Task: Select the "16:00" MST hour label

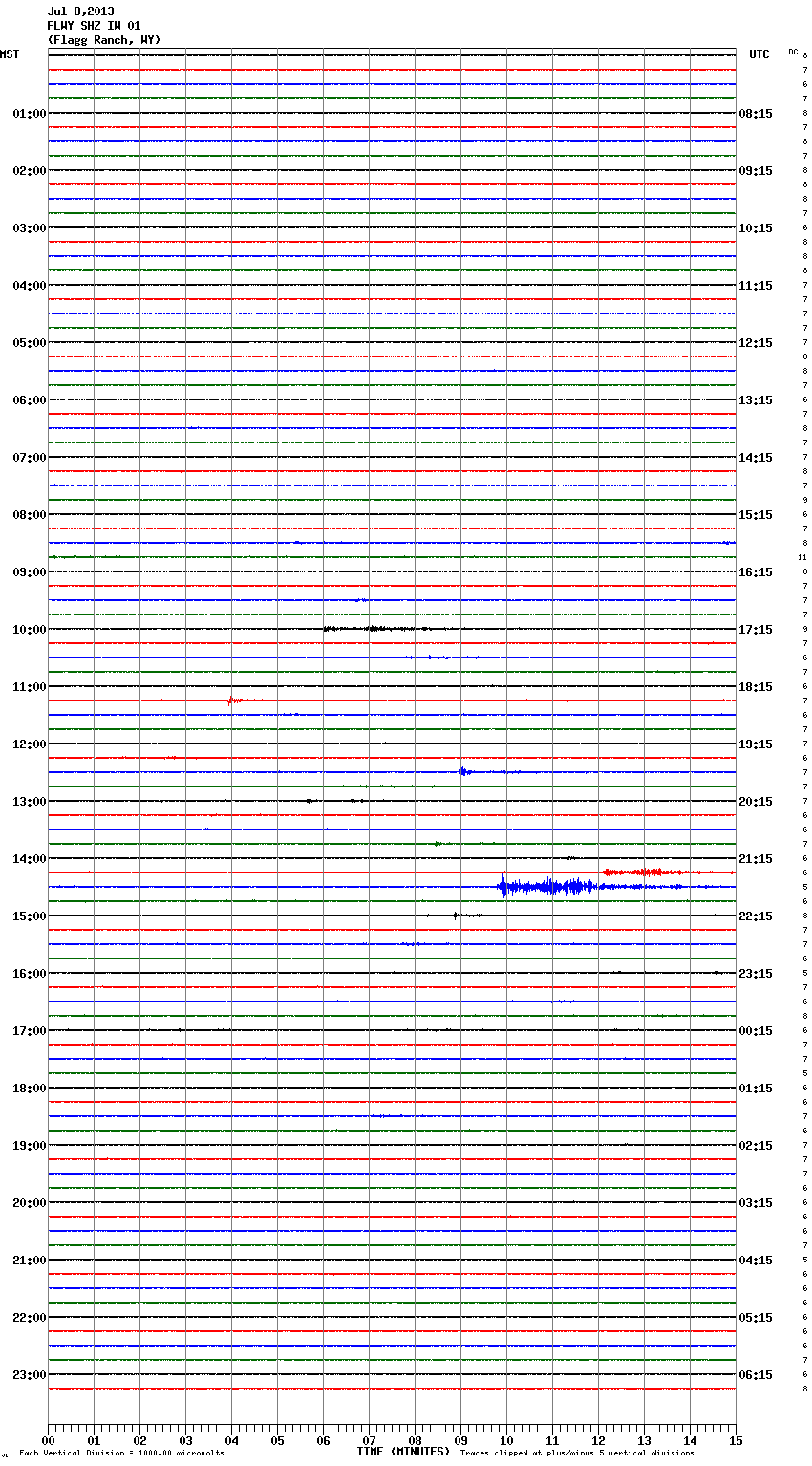Action: pos(30,974)
